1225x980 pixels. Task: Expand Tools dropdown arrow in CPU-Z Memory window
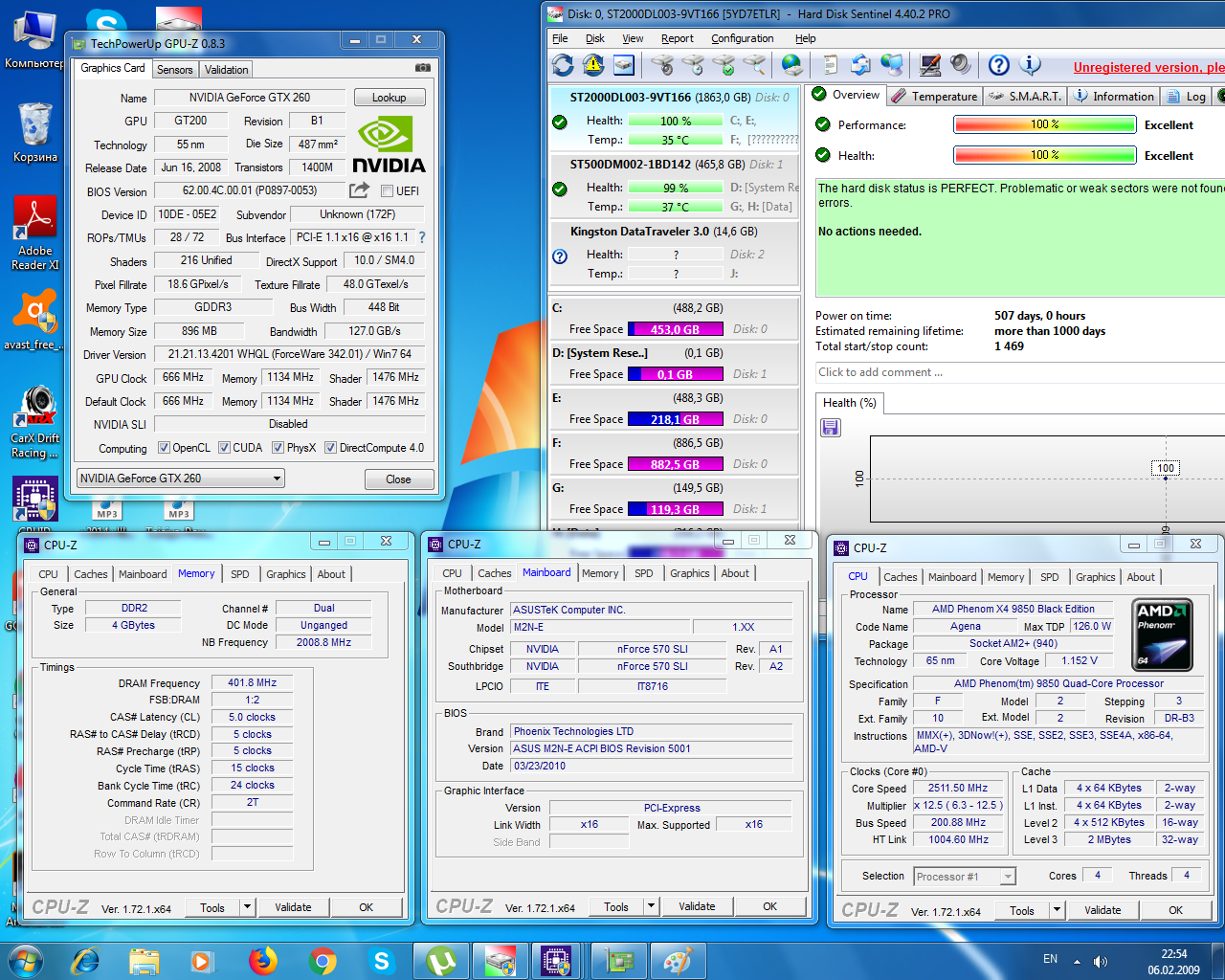247,907
